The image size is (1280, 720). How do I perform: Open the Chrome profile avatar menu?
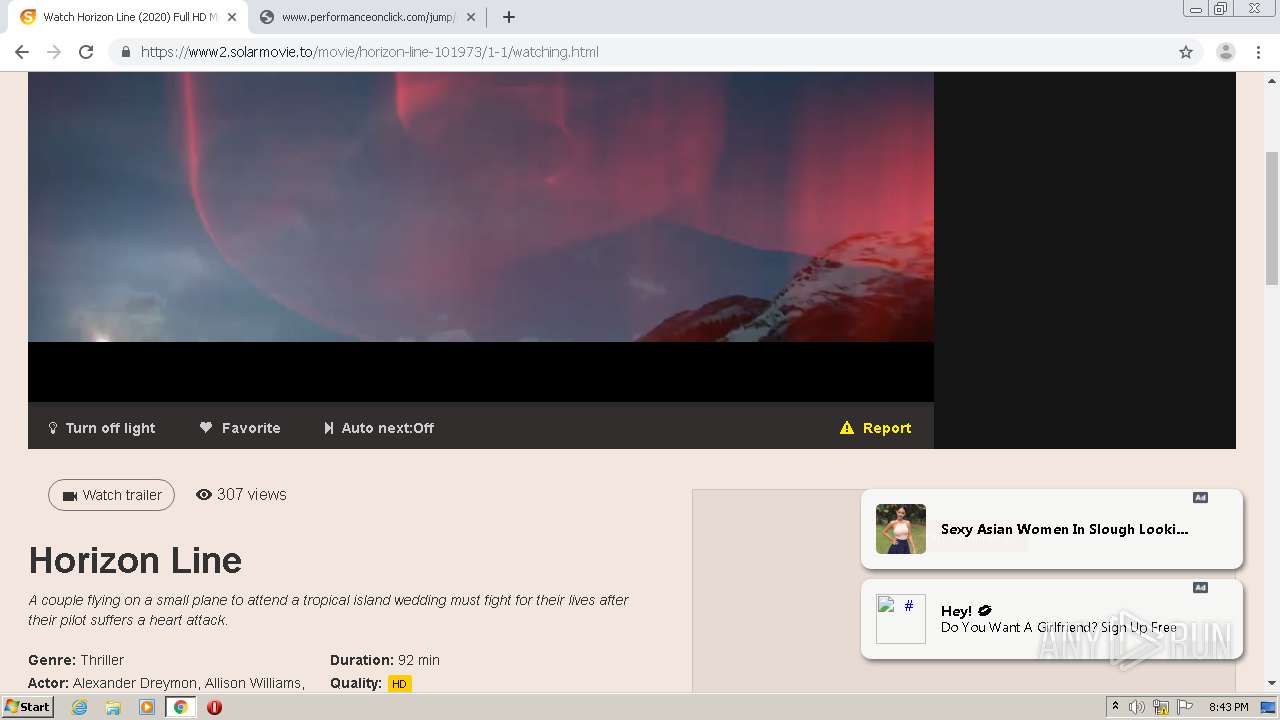tap(1226, 52)
